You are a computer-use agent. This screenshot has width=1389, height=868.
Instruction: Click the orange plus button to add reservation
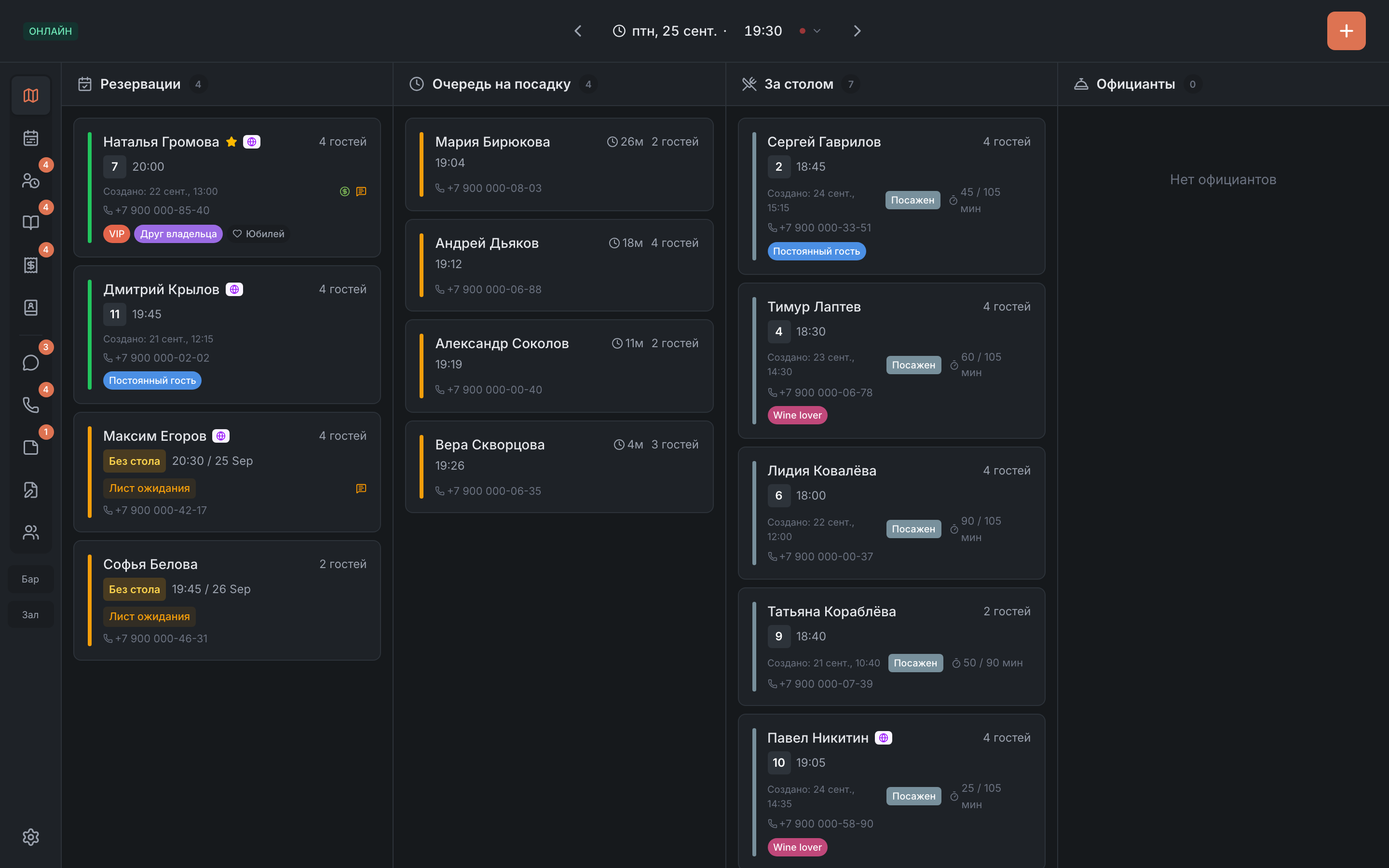(1346, 31)
